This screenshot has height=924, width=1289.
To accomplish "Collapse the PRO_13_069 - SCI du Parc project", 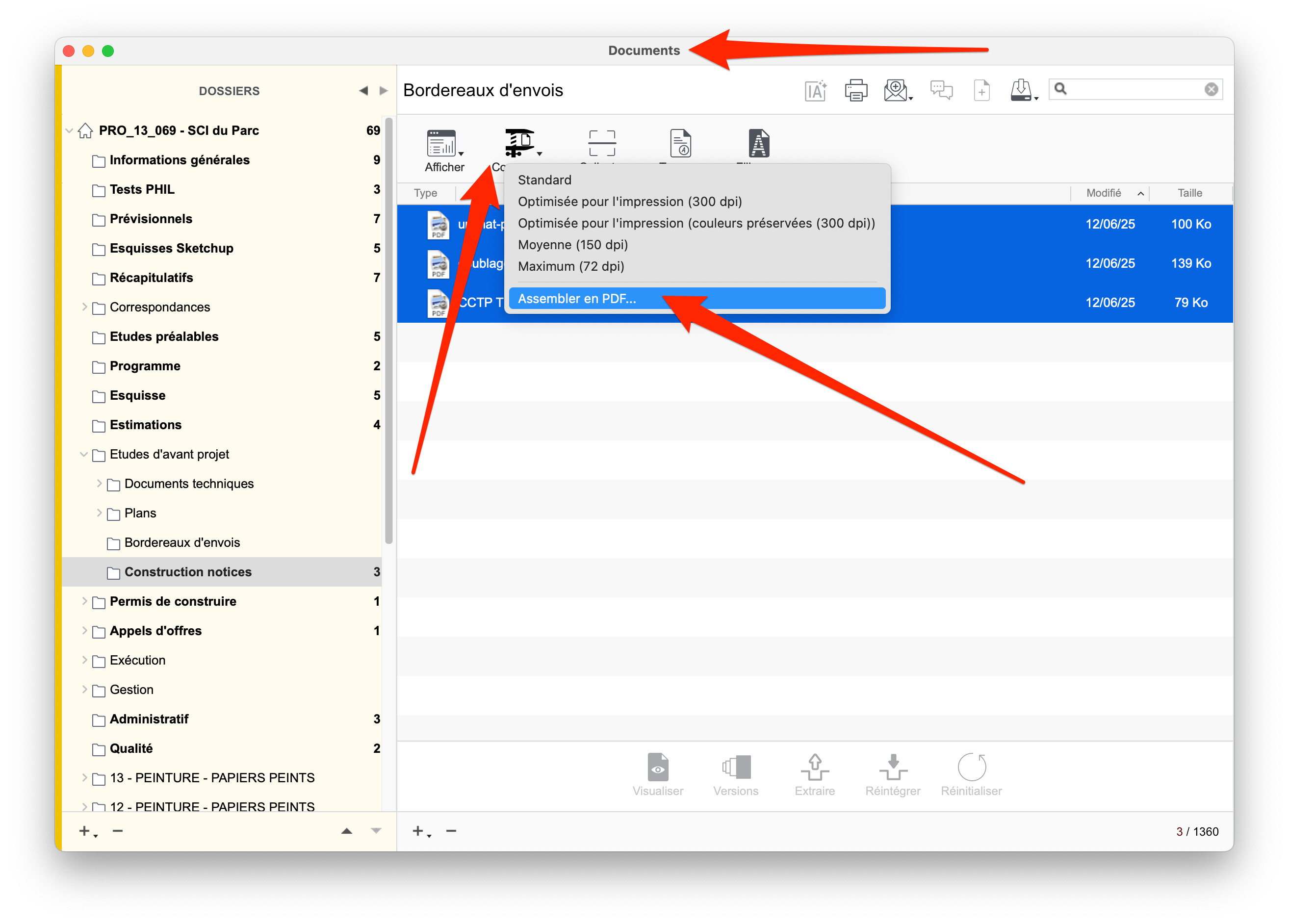I will pyautogui.click(x=69, y=130).
